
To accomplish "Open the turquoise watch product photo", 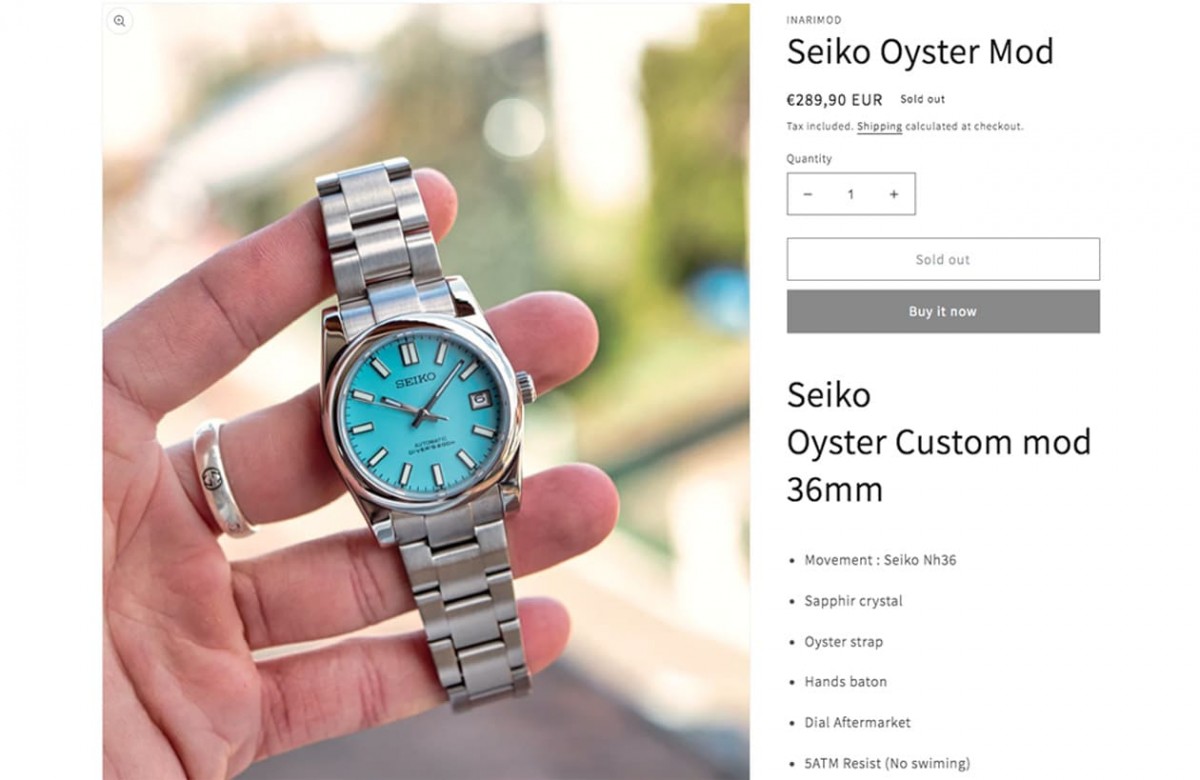I will click(x=426, y=392).
